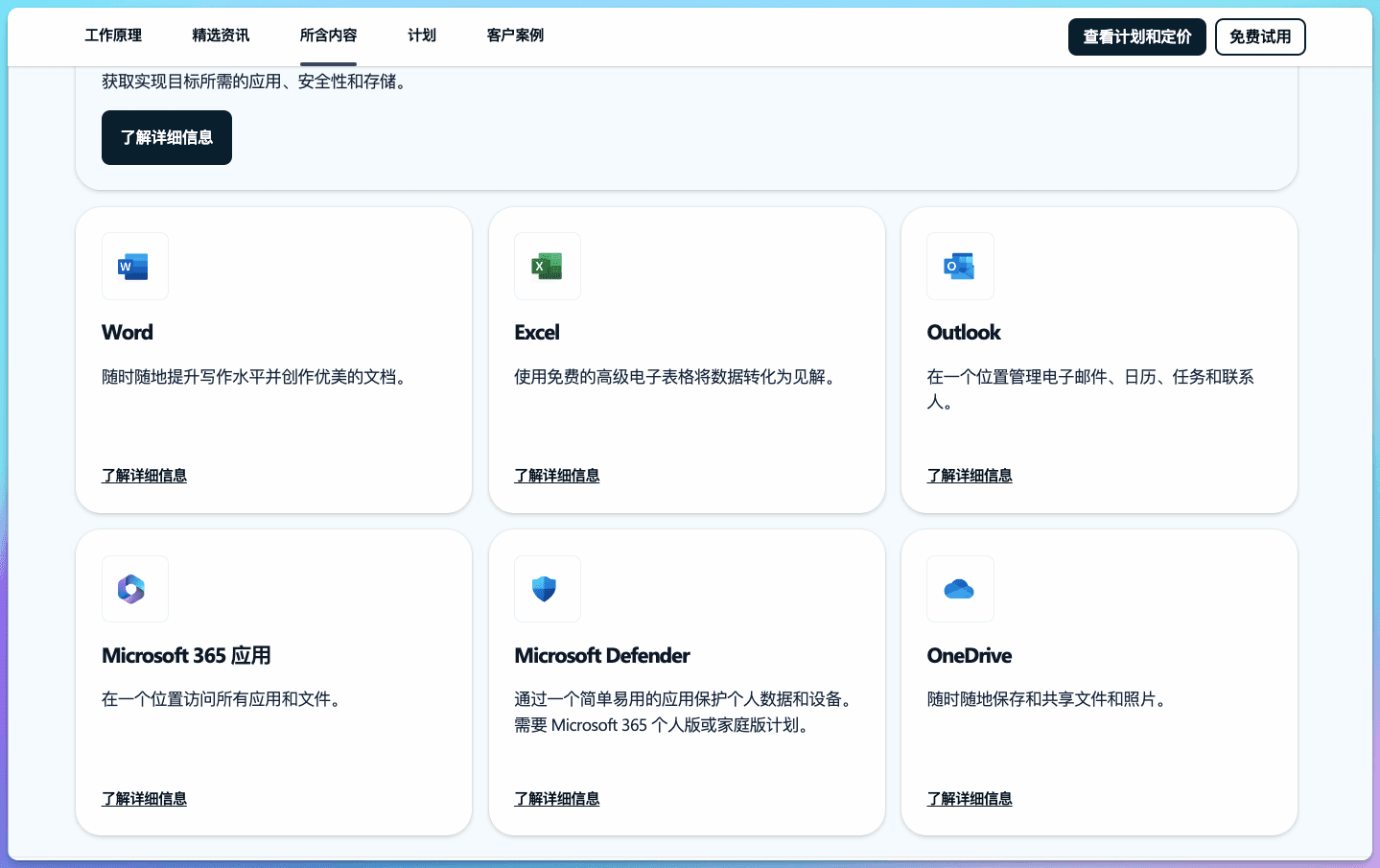1380x868 pixels.
Task: Click the Microsoft Defender shield icon
Action: click(x=545, y=589)
